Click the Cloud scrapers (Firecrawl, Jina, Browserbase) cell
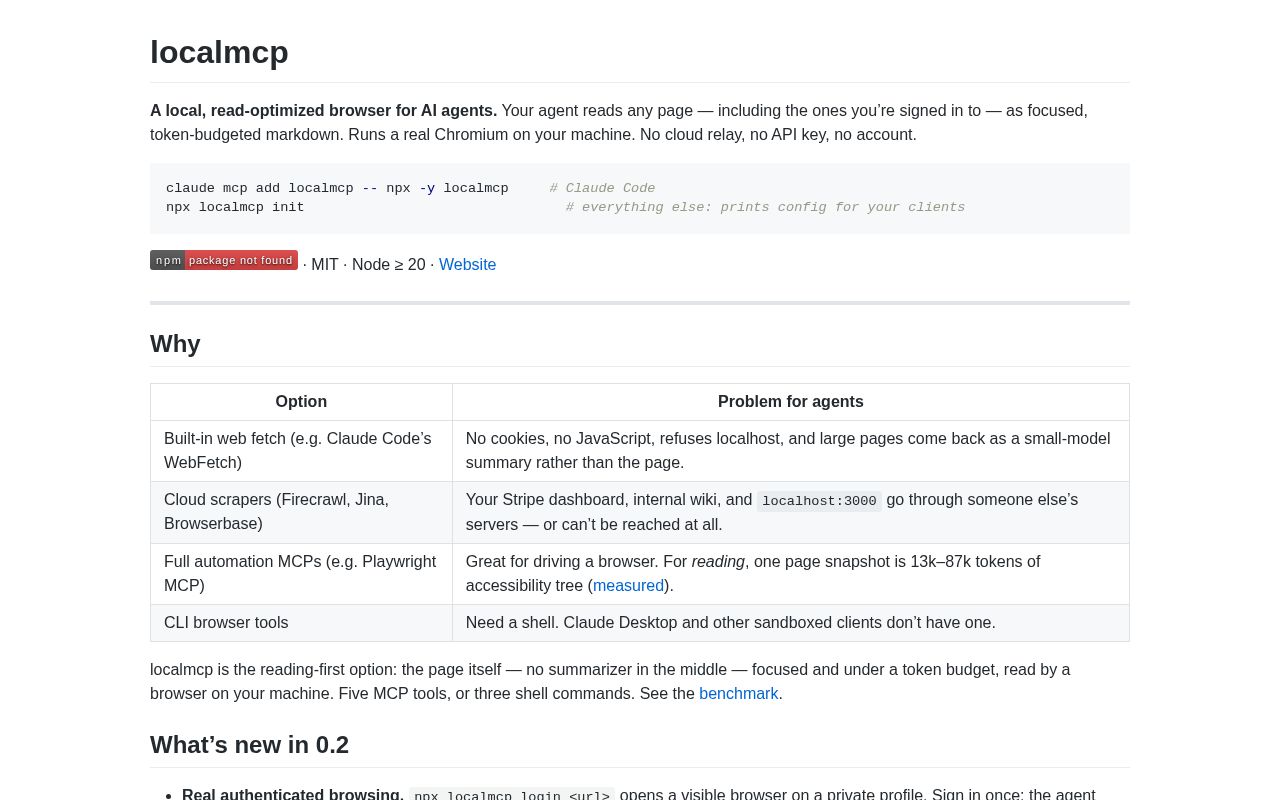The width and height of the screenshot is (1280, 800). (301, 512)
